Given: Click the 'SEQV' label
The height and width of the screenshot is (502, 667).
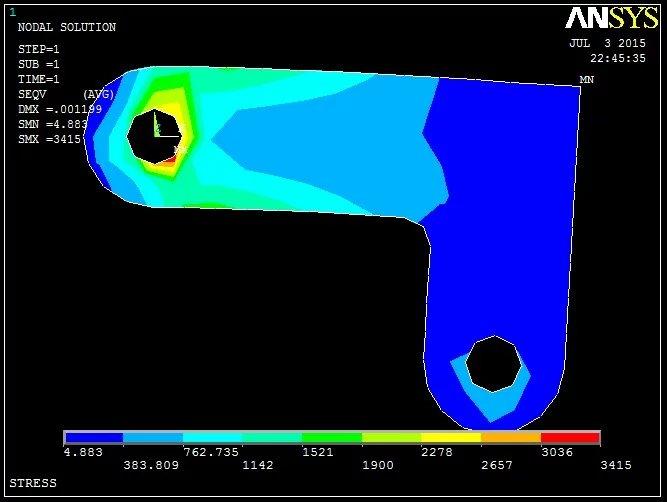Looking at the screenshot, I should click(32, 94).
